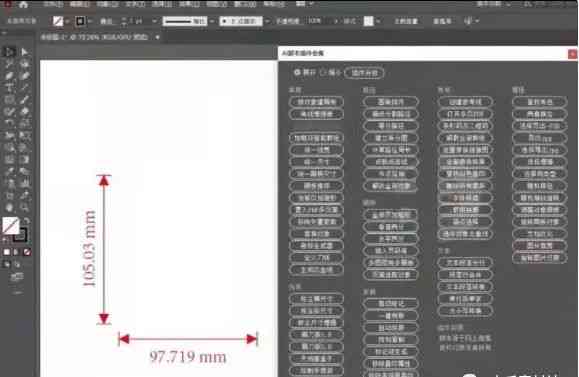The width and height of the screenshot is (579, 377).
Task: Select the Artboard tool
Action: pos(9,196)
